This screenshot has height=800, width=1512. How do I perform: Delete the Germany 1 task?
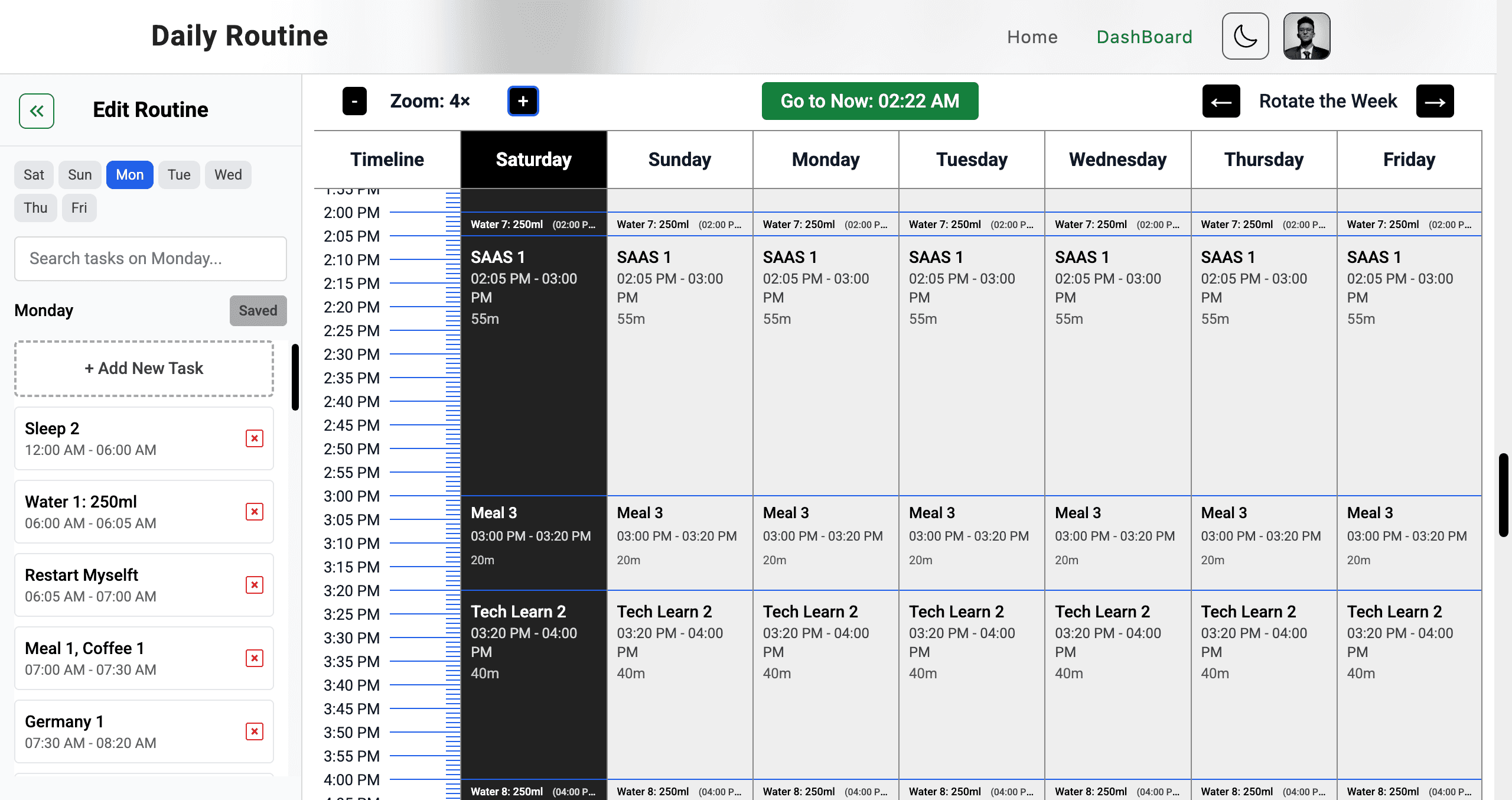(255, 731)
